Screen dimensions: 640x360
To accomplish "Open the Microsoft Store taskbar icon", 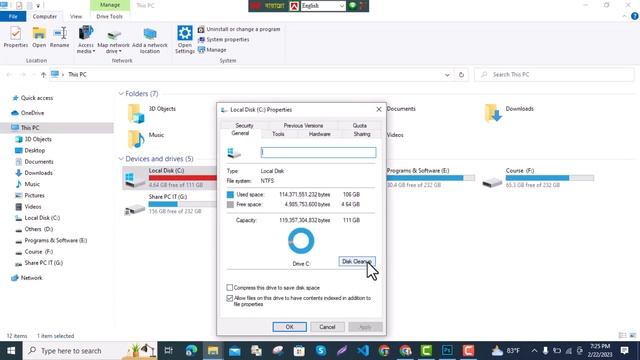I will click(x=299, y=351).
